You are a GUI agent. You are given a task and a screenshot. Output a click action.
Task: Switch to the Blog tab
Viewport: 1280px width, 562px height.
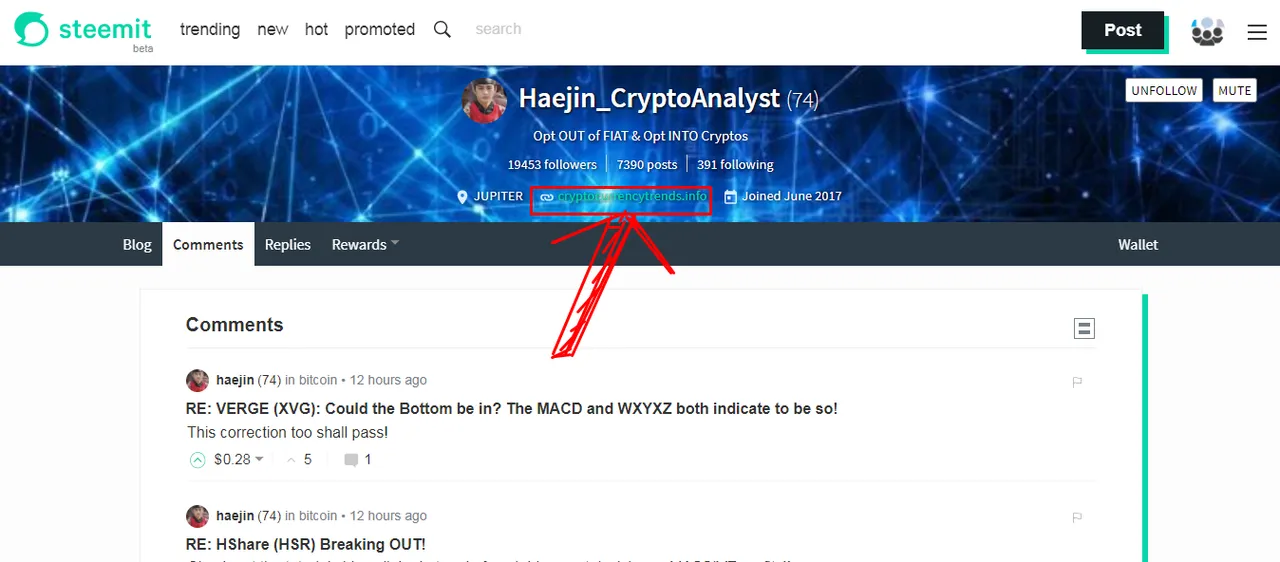tap(137, 244)
